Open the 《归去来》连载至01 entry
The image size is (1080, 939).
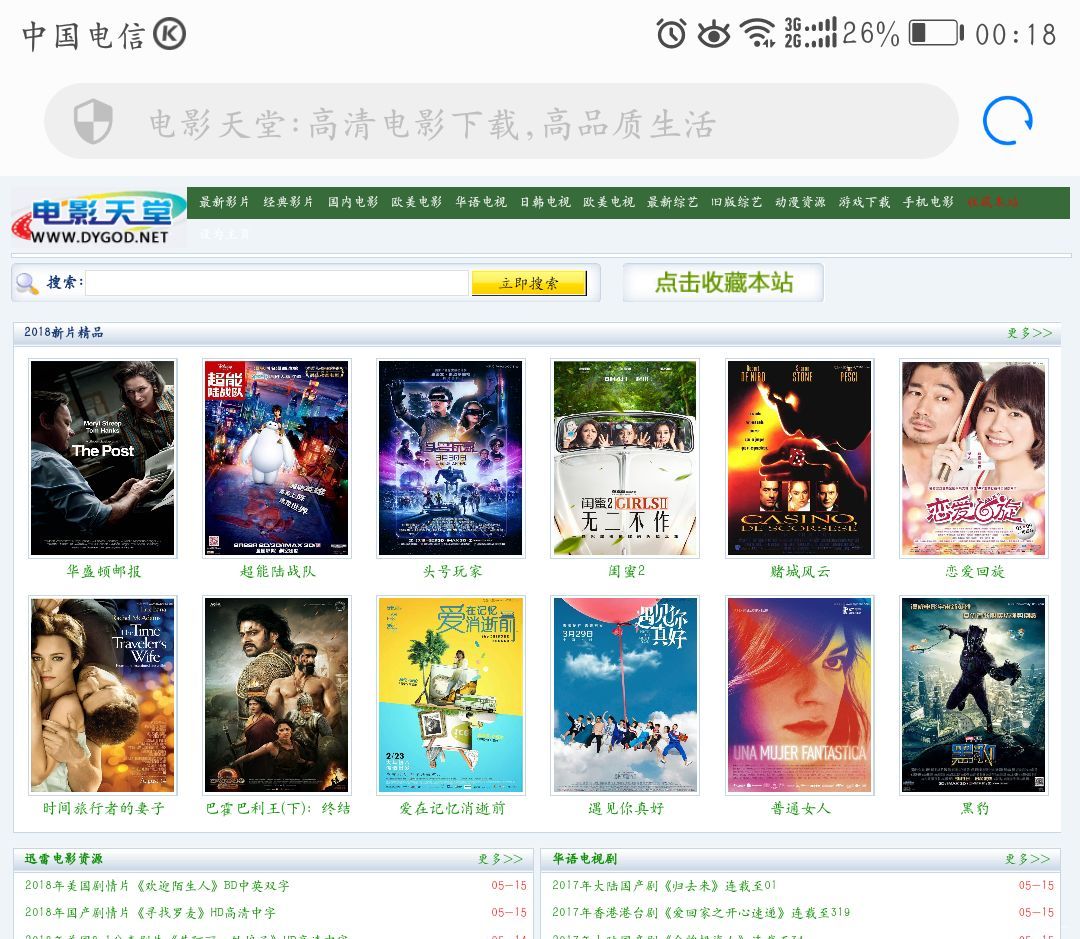click(x=664, y=885)
